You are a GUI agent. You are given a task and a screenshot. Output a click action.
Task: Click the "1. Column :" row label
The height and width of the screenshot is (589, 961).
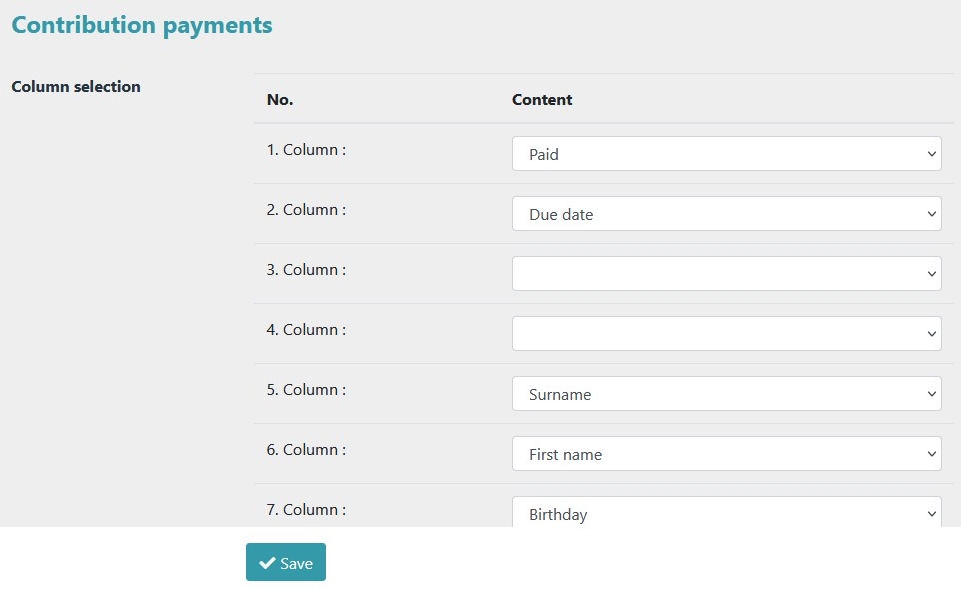tap(306, 150)
